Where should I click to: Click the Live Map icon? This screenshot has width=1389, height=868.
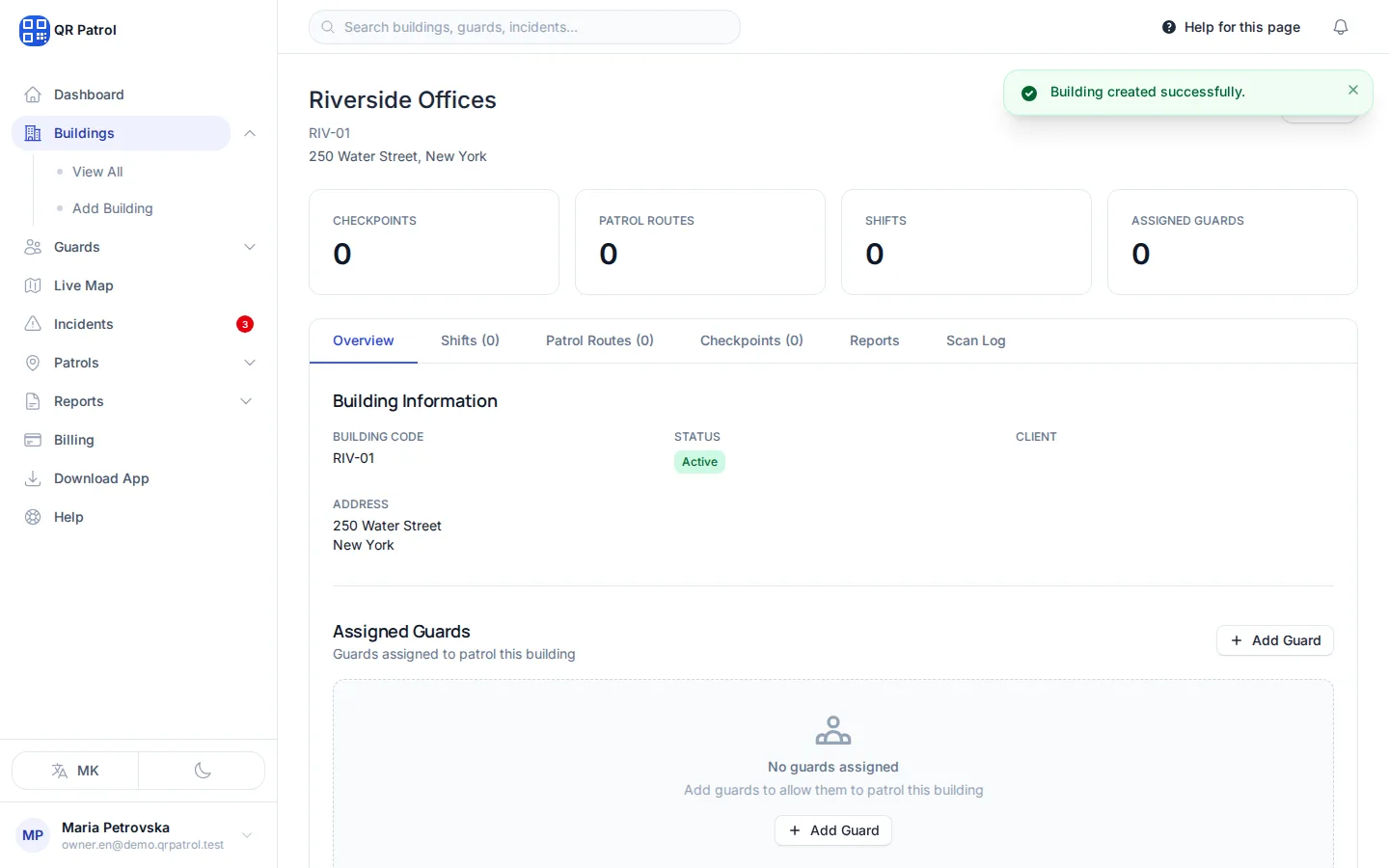click(33, 285)
